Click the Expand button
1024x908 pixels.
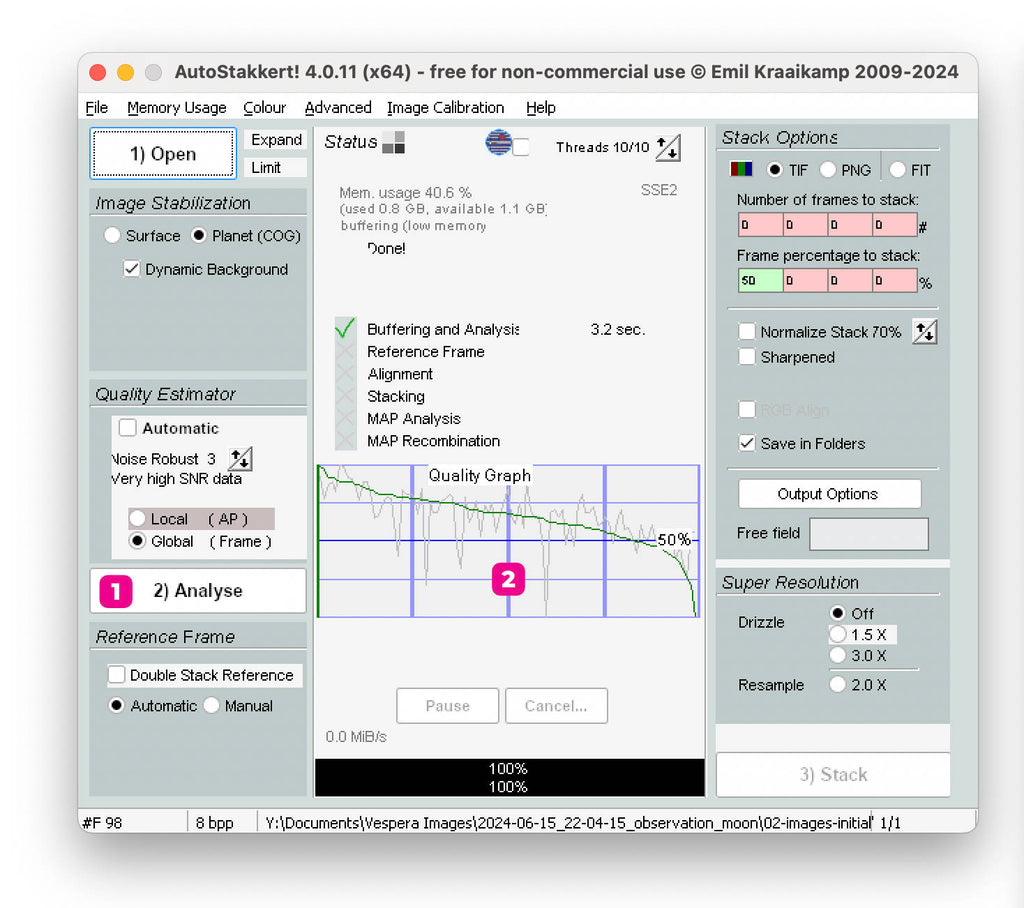(x=276, y=140)
